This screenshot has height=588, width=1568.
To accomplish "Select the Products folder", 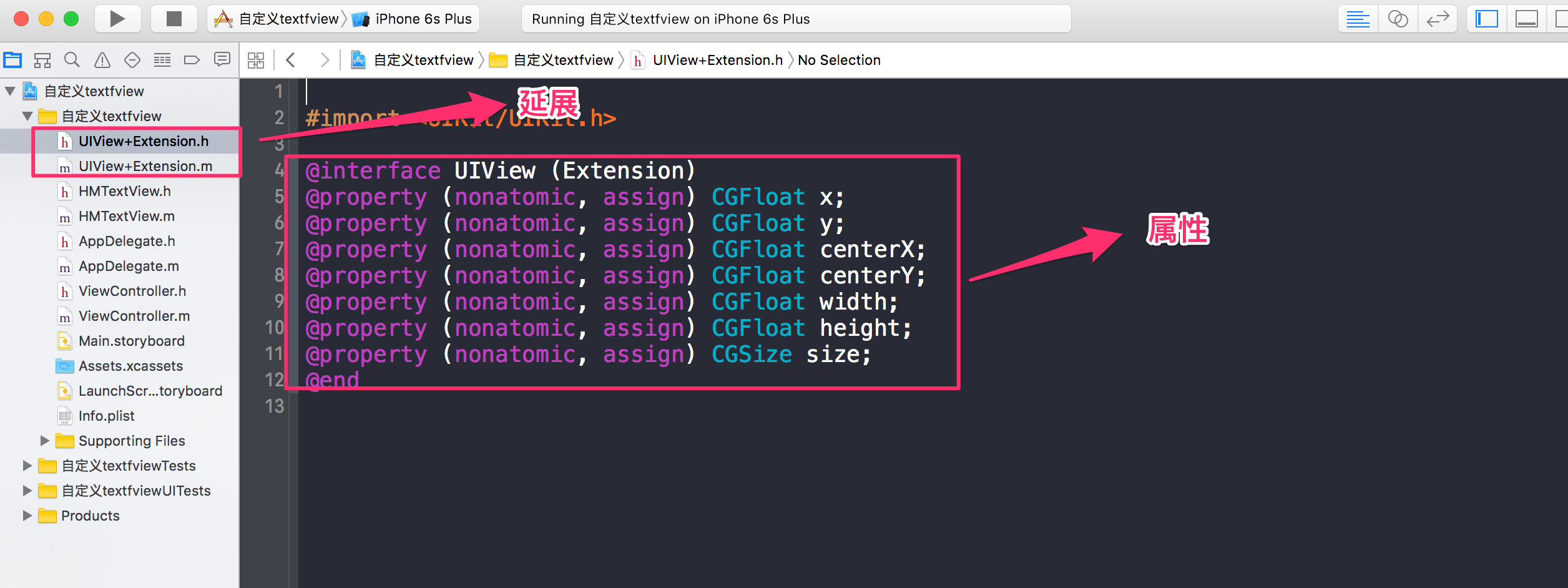I will [90, 516].
